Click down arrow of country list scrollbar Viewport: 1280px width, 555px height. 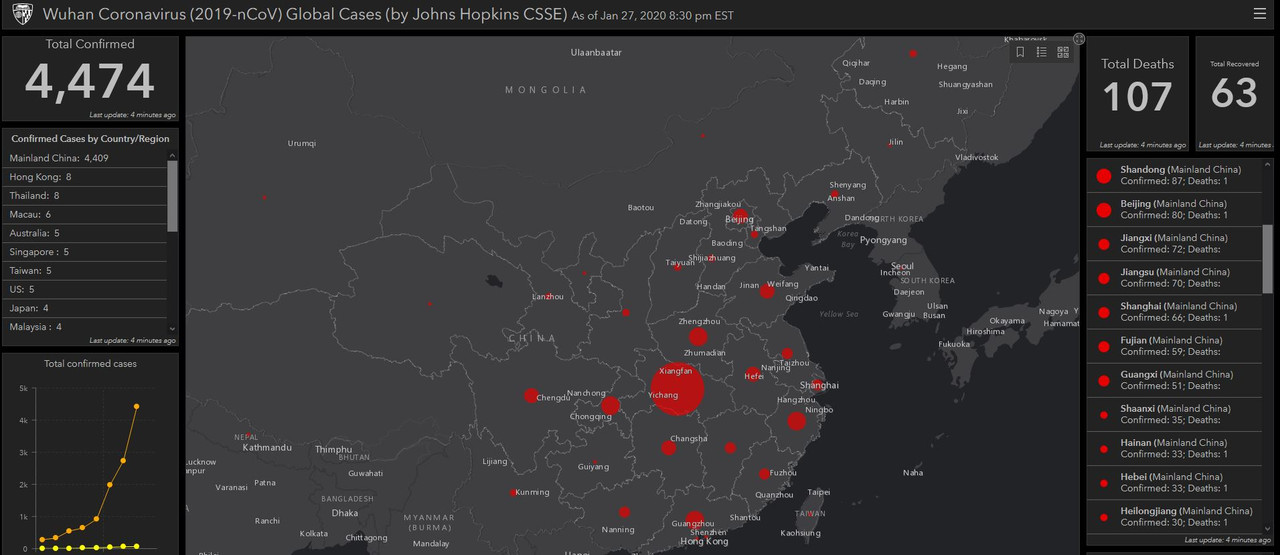click(x=172, y=329)
